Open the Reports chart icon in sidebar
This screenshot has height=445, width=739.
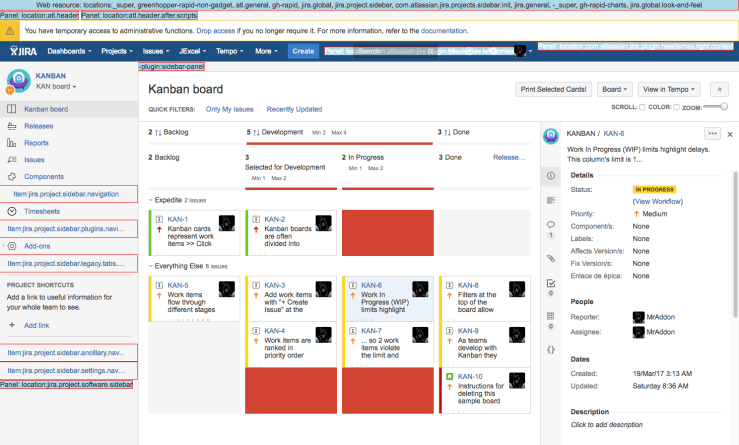11,143
